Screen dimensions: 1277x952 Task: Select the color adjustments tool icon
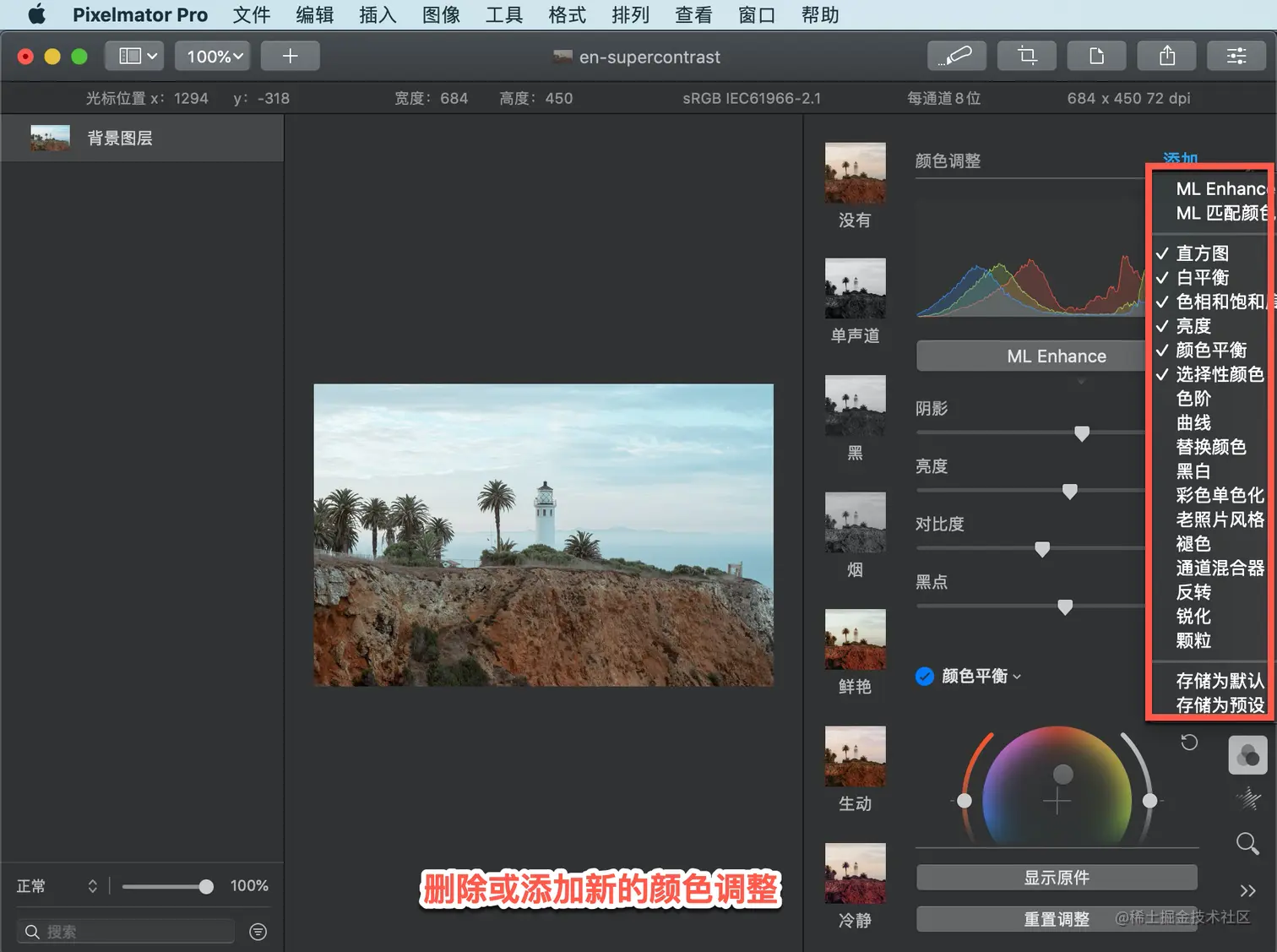[1247, 755]
